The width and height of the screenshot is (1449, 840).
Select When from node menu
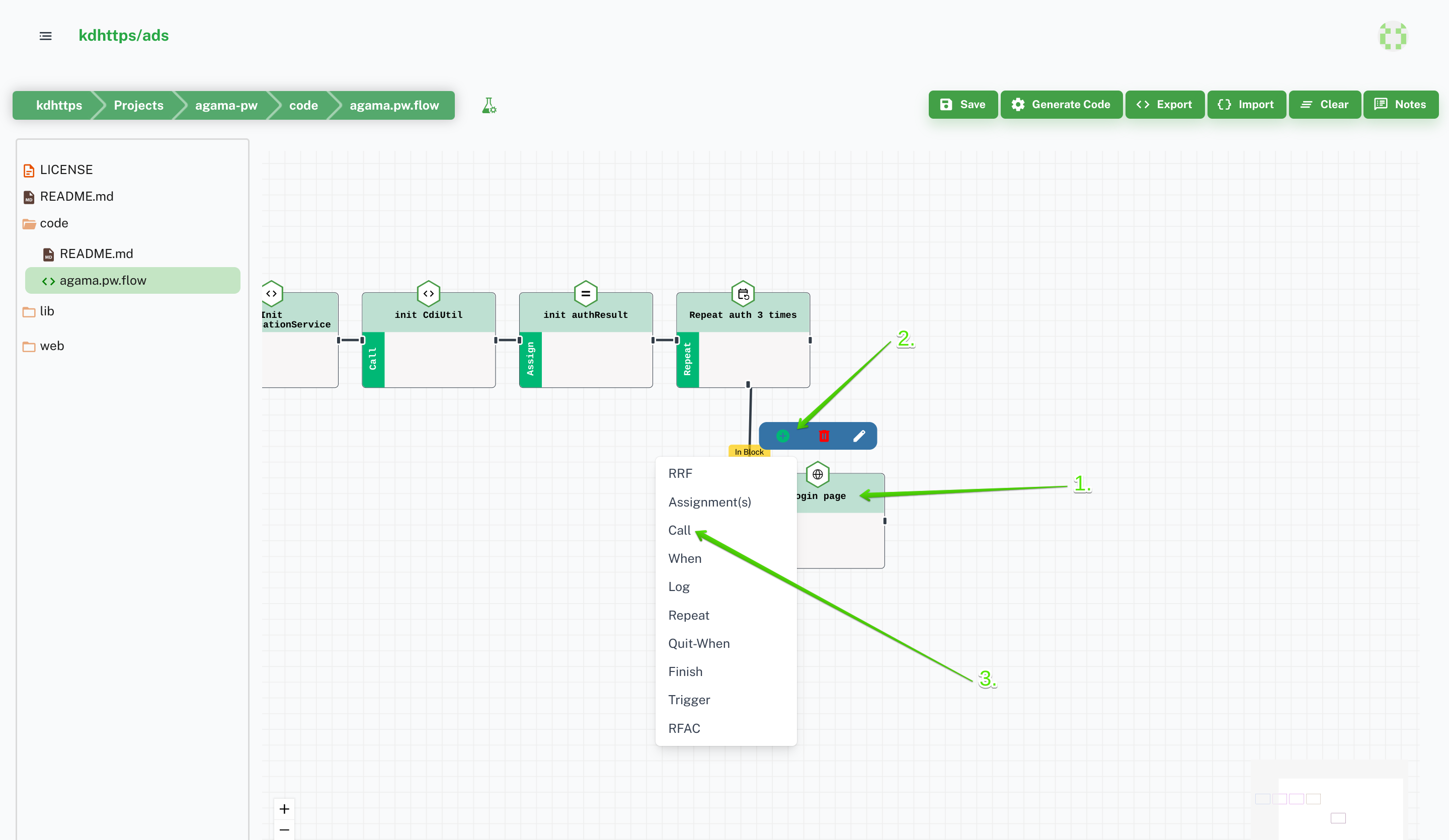[726, 558]
